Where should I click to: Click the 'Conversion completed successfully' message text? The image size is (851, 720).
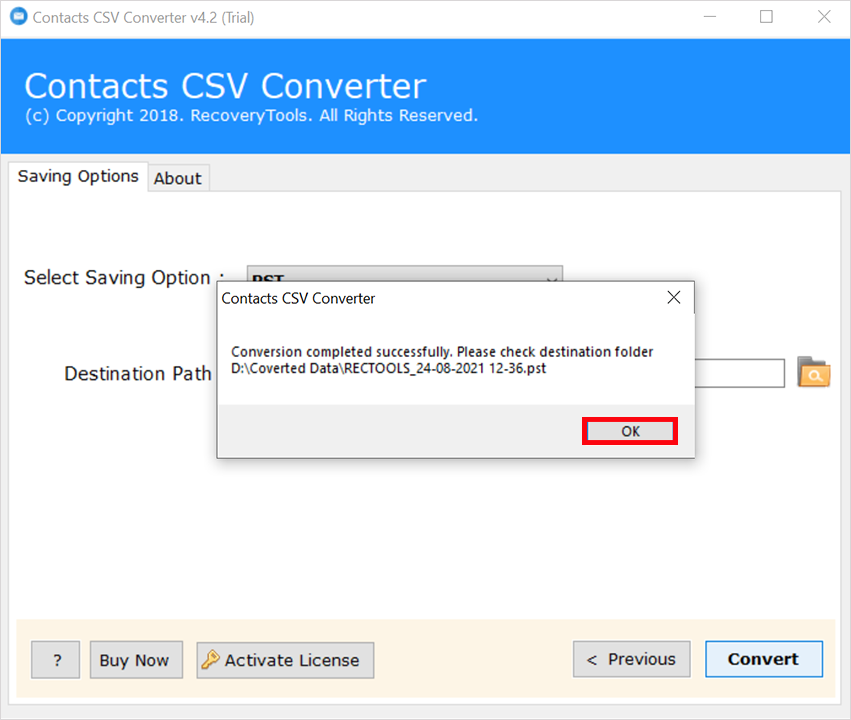[x=442, y=352]
